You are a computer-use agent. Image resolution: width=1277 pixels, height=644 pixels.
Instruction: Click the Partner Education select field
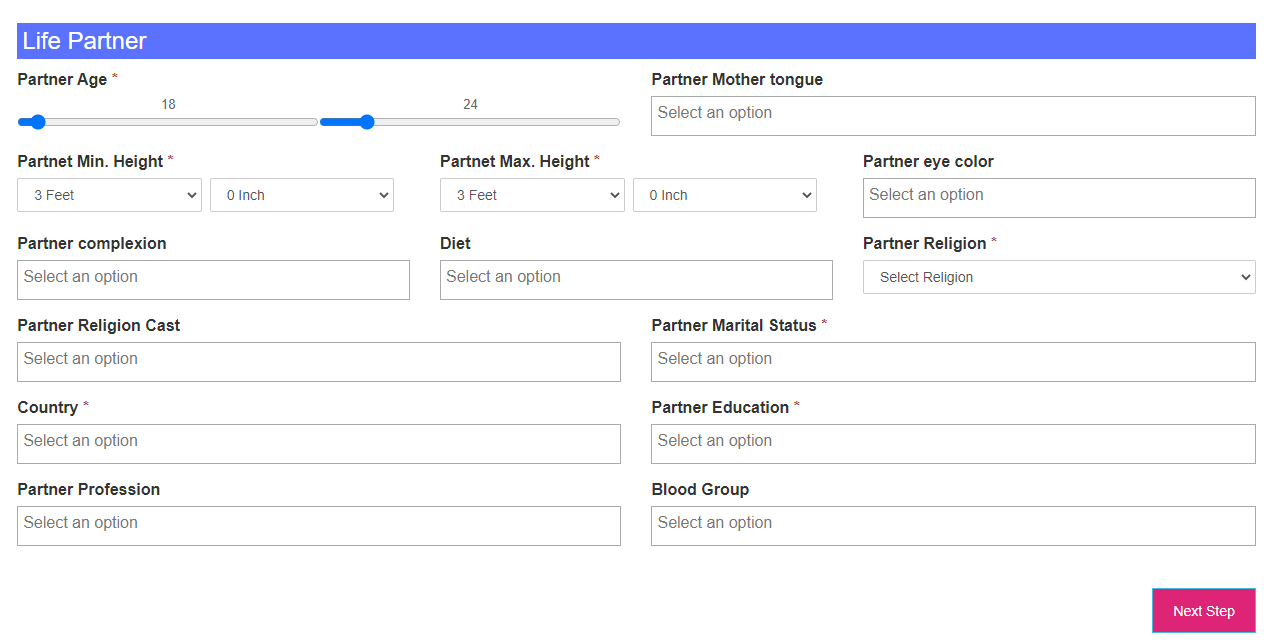pos(952,444)
